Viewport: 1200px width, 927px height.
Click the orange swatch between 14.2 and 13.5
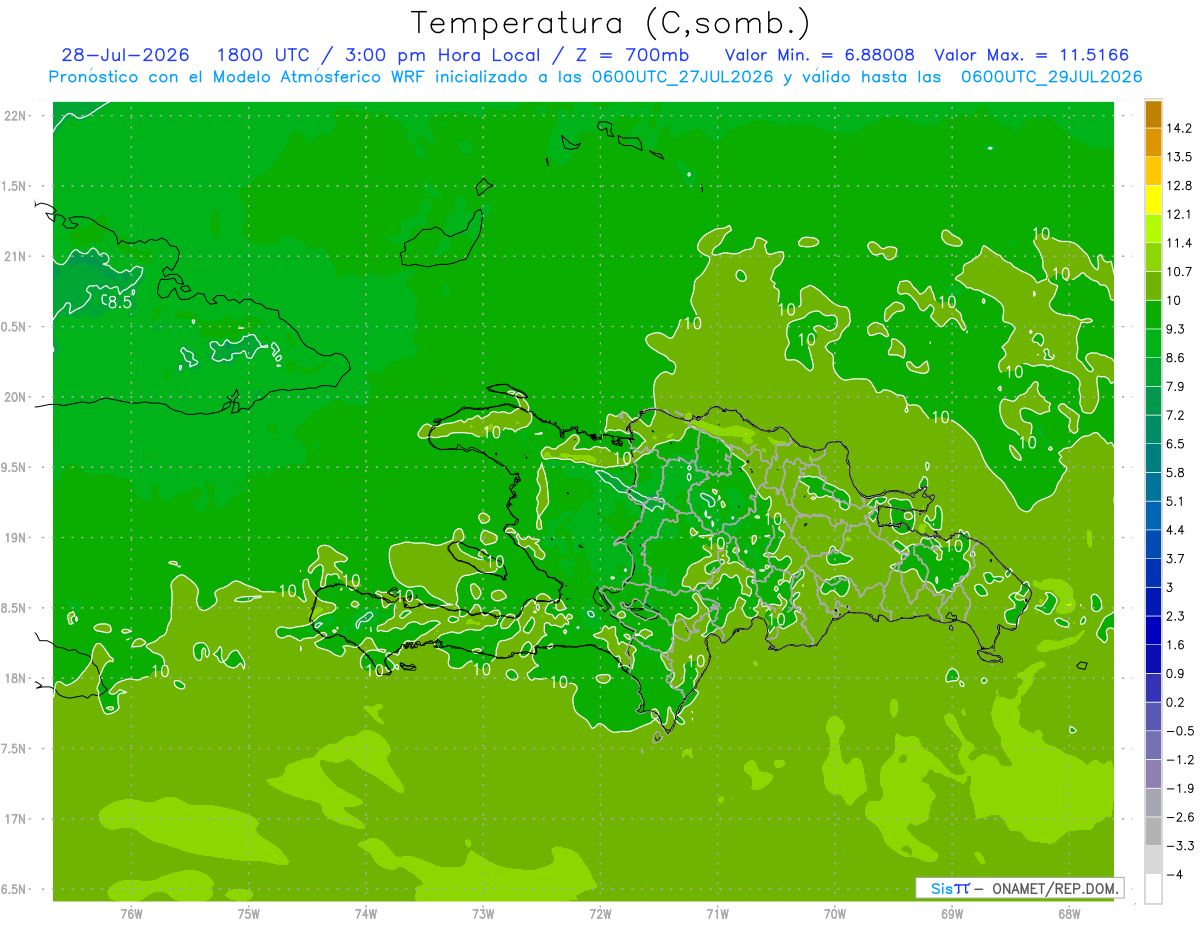[x=1153, y=142]
